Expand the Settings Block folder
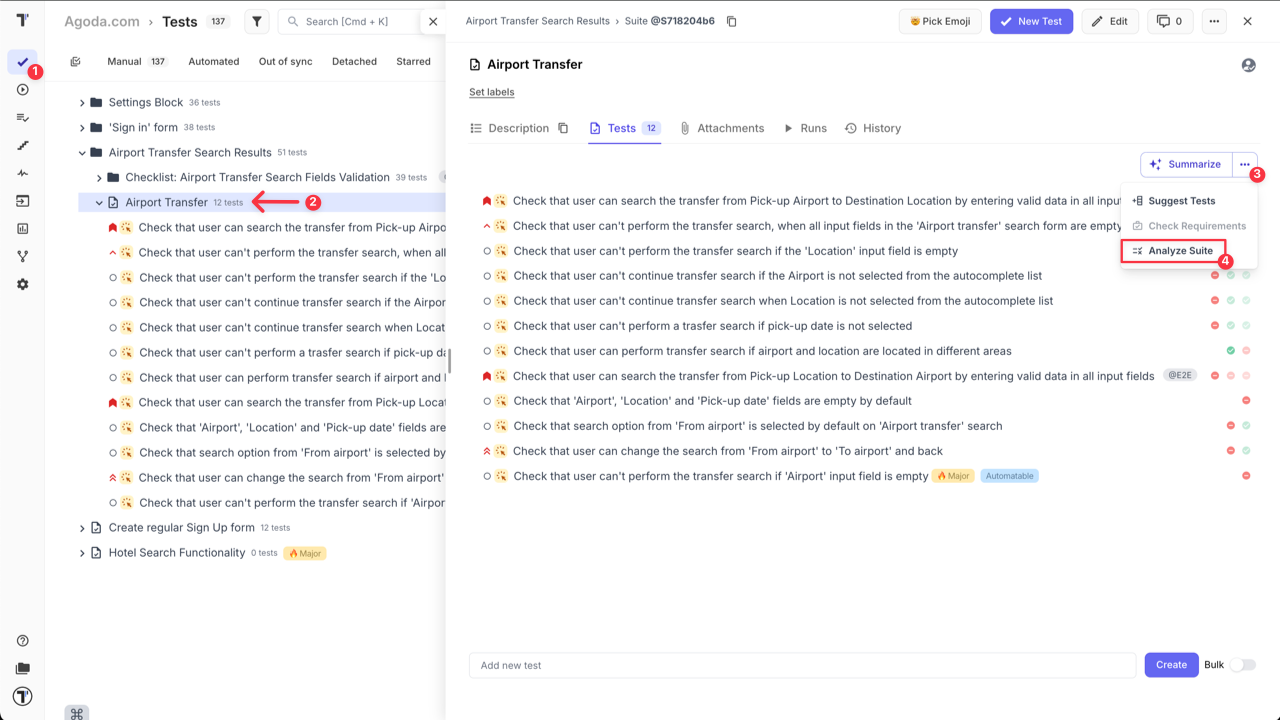 82,101
